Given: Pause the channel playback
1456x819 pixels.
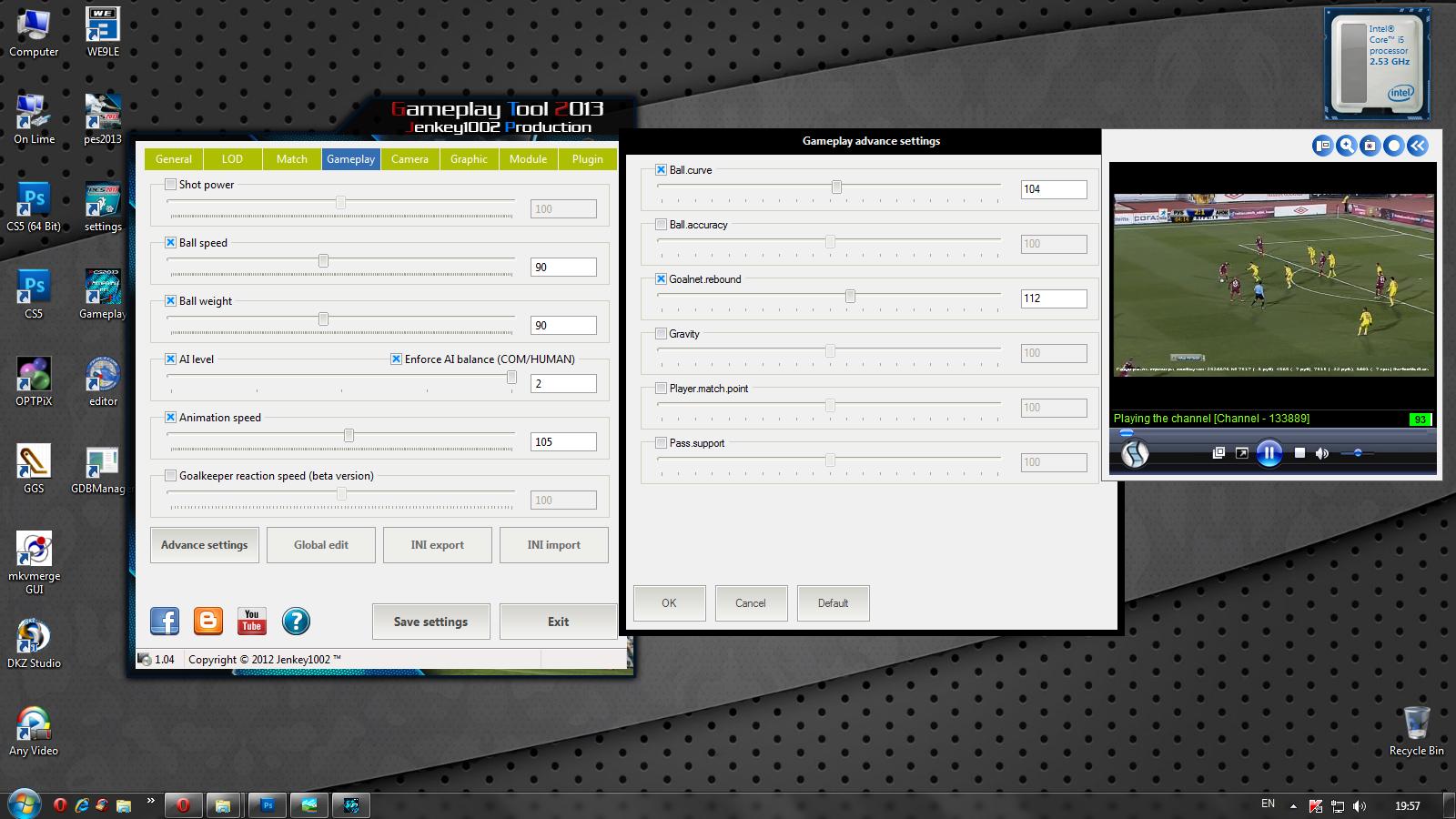Looking at the screenshot, I should 1269,453.
